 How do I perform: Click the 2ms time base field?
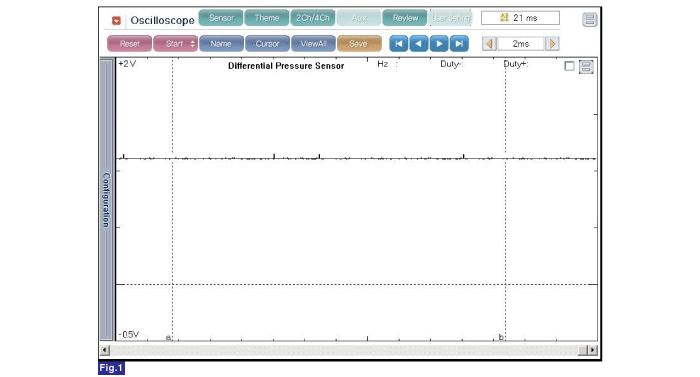pos(521,44)
